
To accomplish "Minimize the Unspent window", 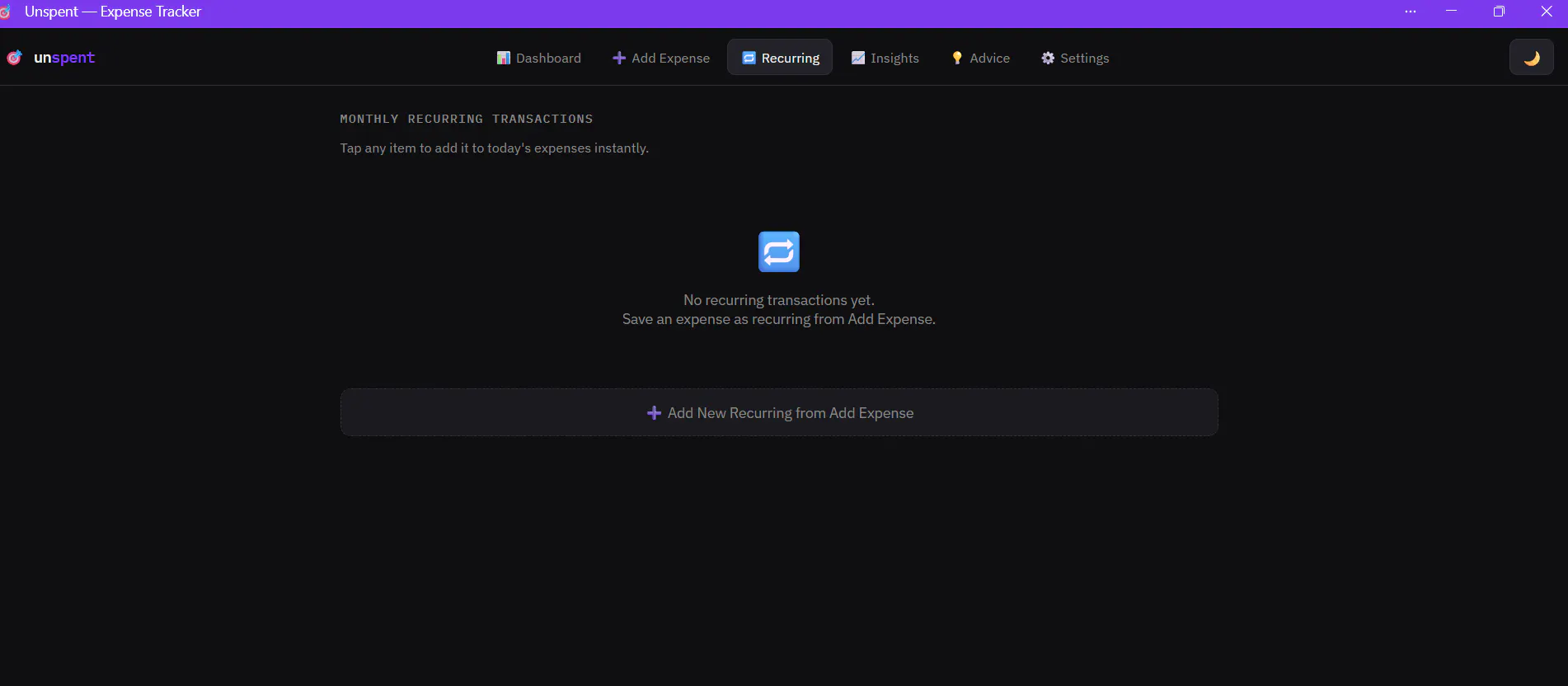I will point(1452,12).
